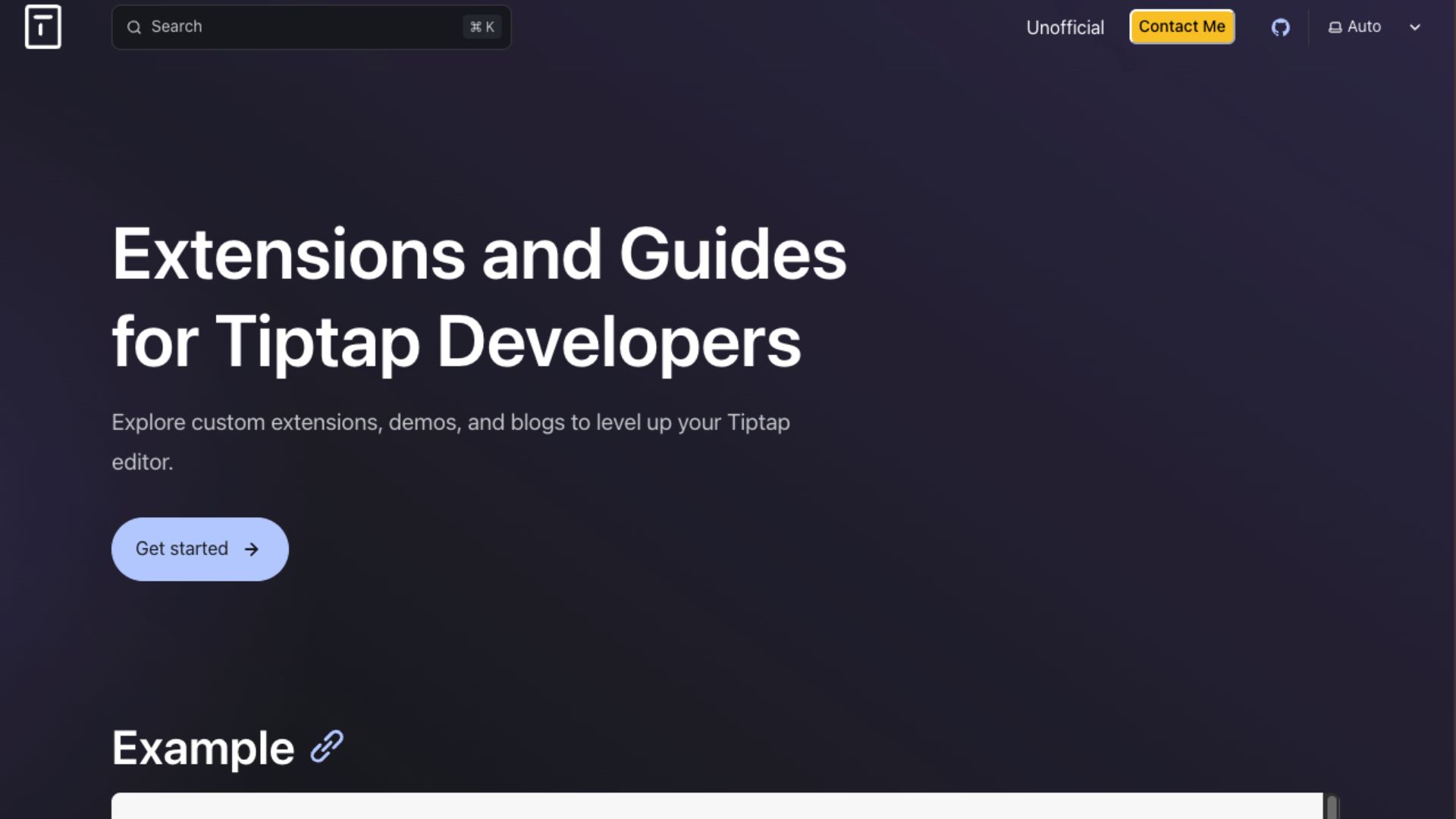Open the Unofficial page from the header menu
1456x819 pixels.
click(x=1065, y=27)
